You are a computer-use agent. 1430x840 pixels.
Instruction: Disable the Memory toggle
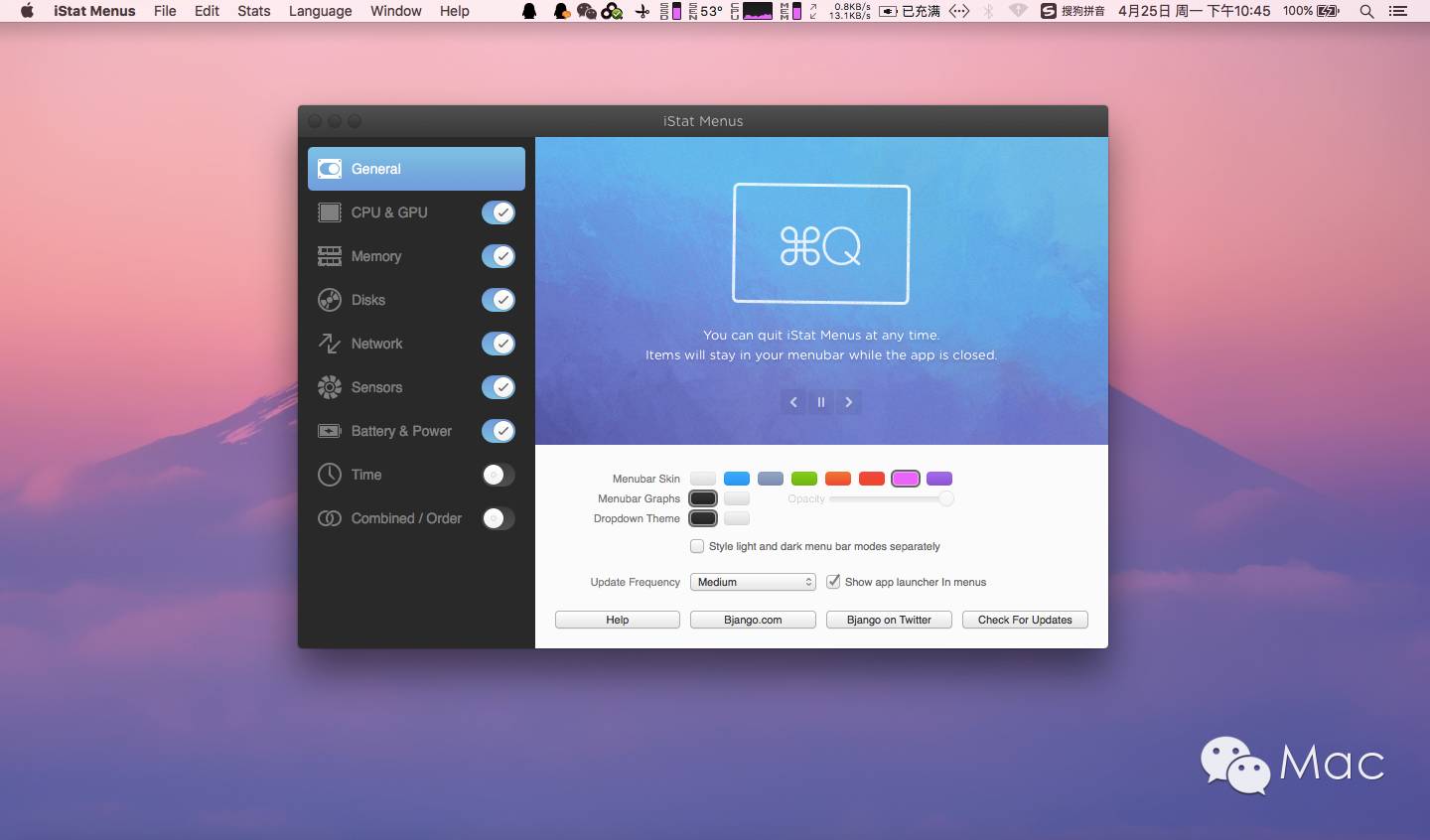pos(499,256)
